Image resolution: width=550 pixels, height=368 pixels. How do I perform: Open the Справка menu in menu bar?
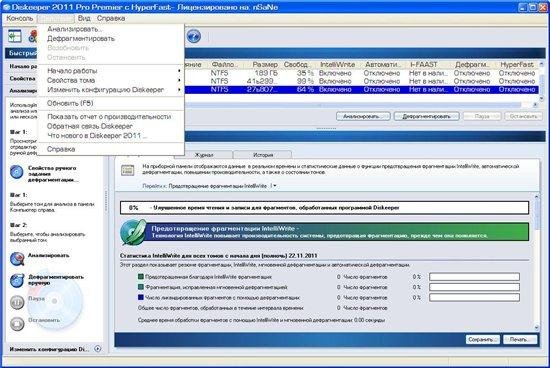[x=111, y=18]
